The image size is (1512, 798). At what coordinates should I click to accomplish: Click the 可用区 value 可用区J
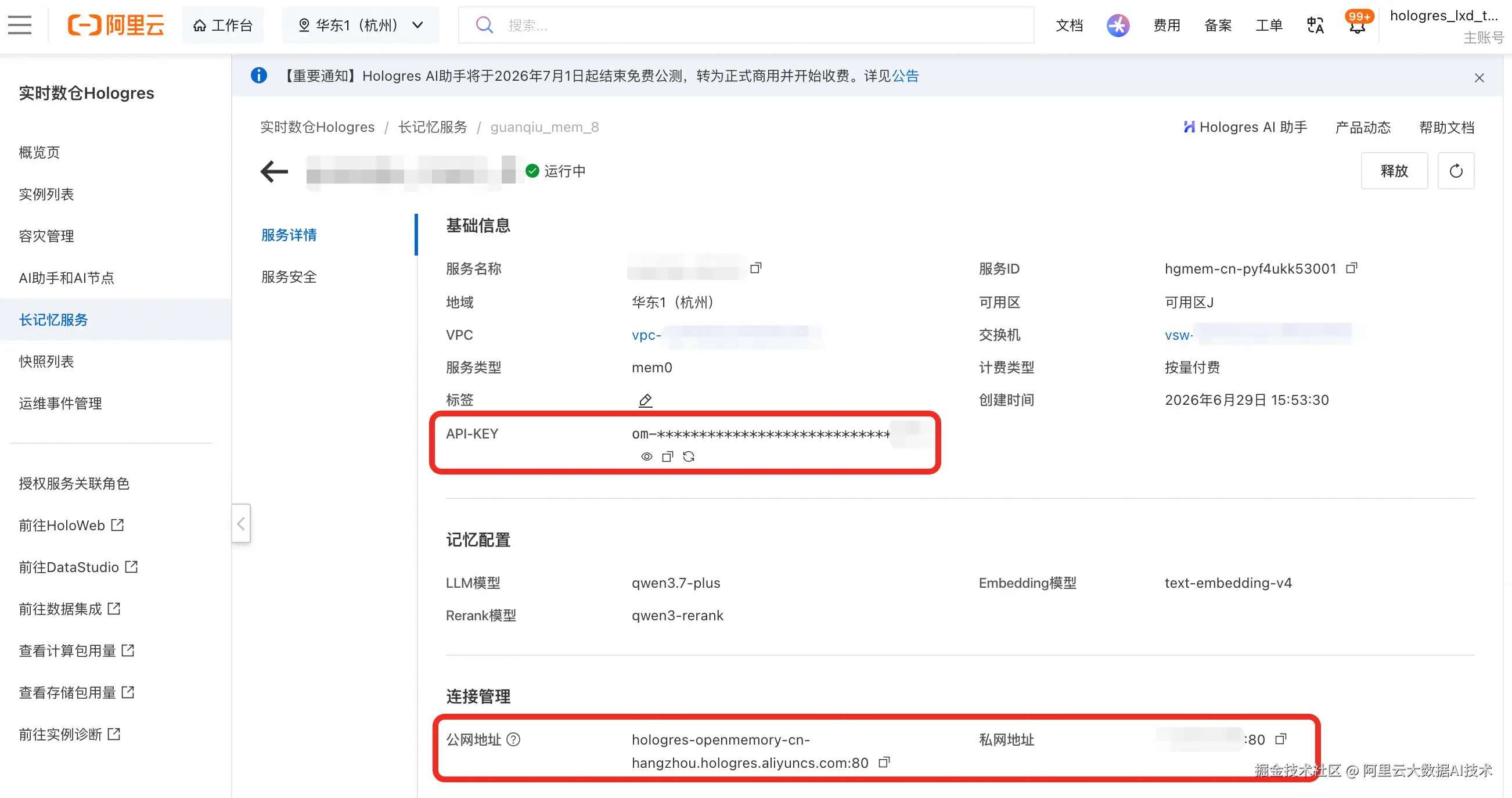tap(1189, 302)
